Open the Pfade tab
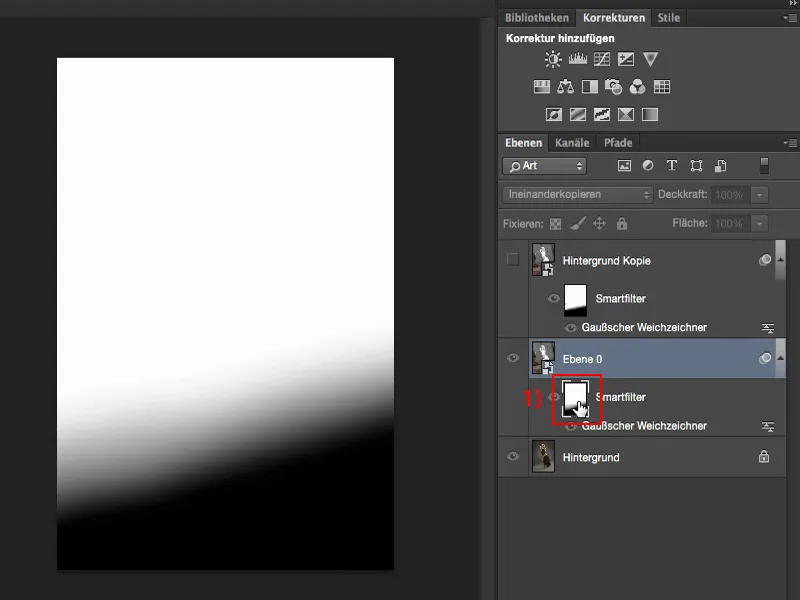Image resolution: width=800 pixels, height=600 pixels. click(x=618, y=143)
